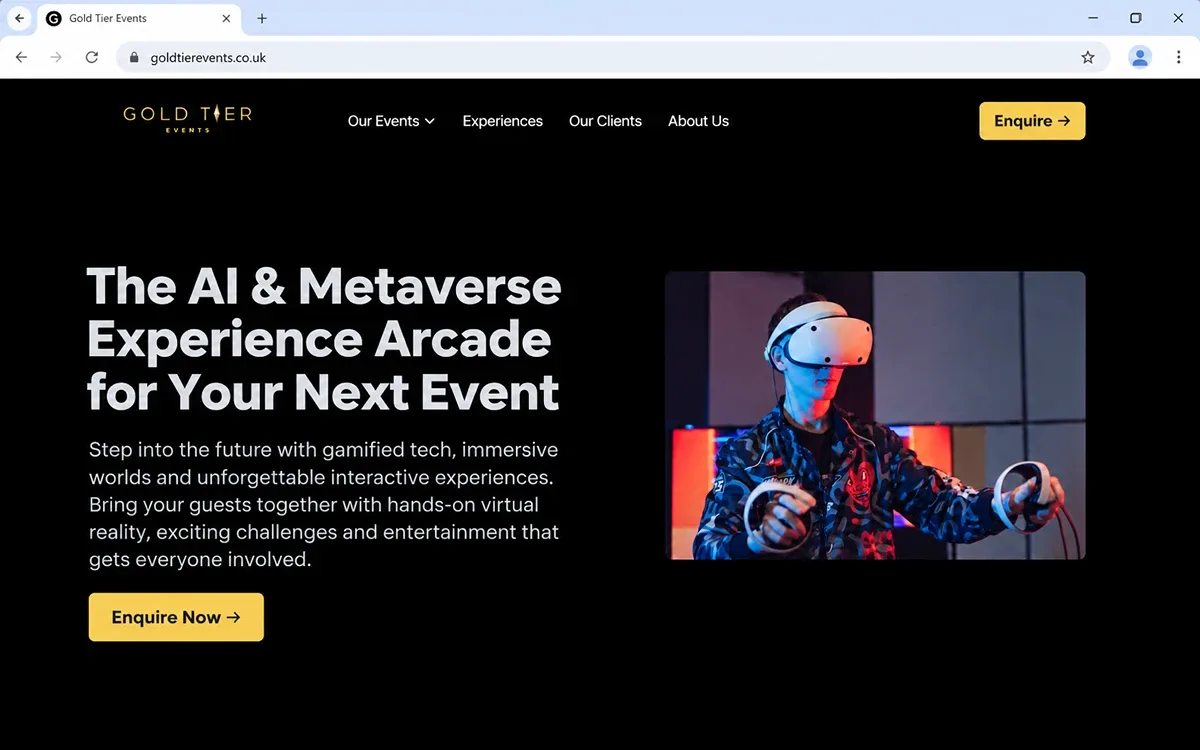Minimize the browser window
This screenshot has height=750, width=1200.
pyautogui.click(x=1093, y=18)
